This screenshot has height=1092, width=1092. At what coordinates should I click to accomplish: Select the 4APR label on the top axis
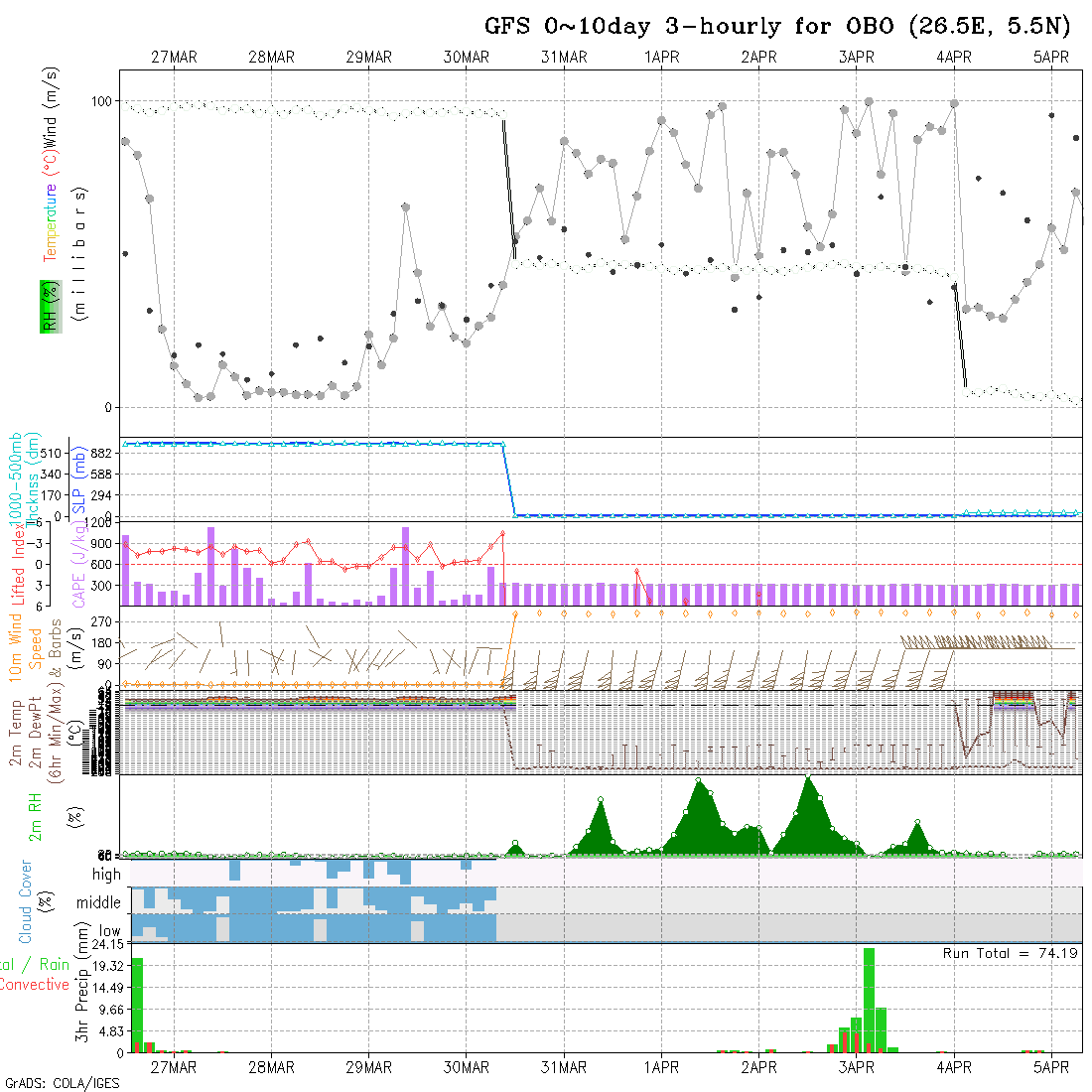pyautogui.click(x=953, y=58)
